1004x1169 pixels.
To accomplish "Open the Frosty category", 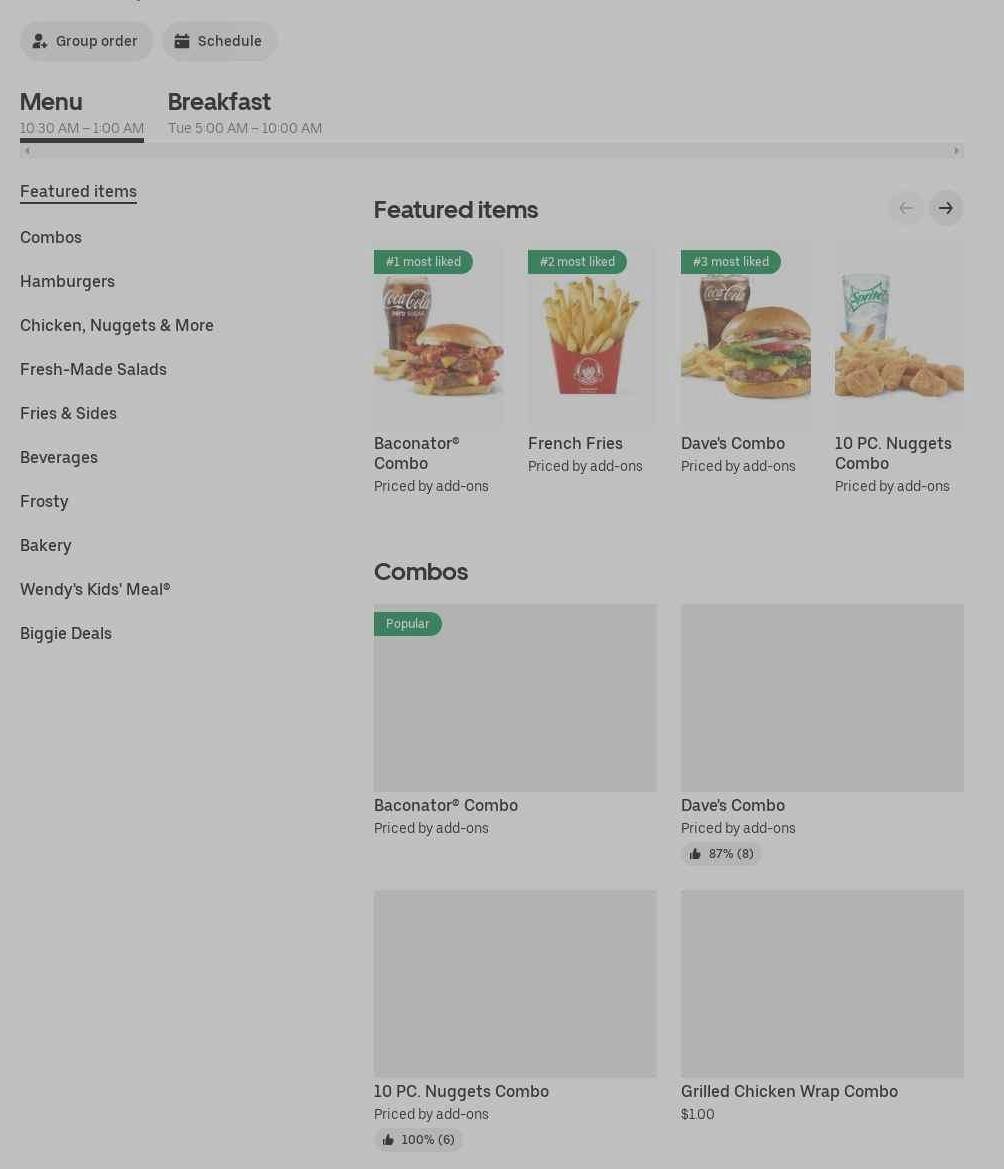I will click(x=44, y=501).
